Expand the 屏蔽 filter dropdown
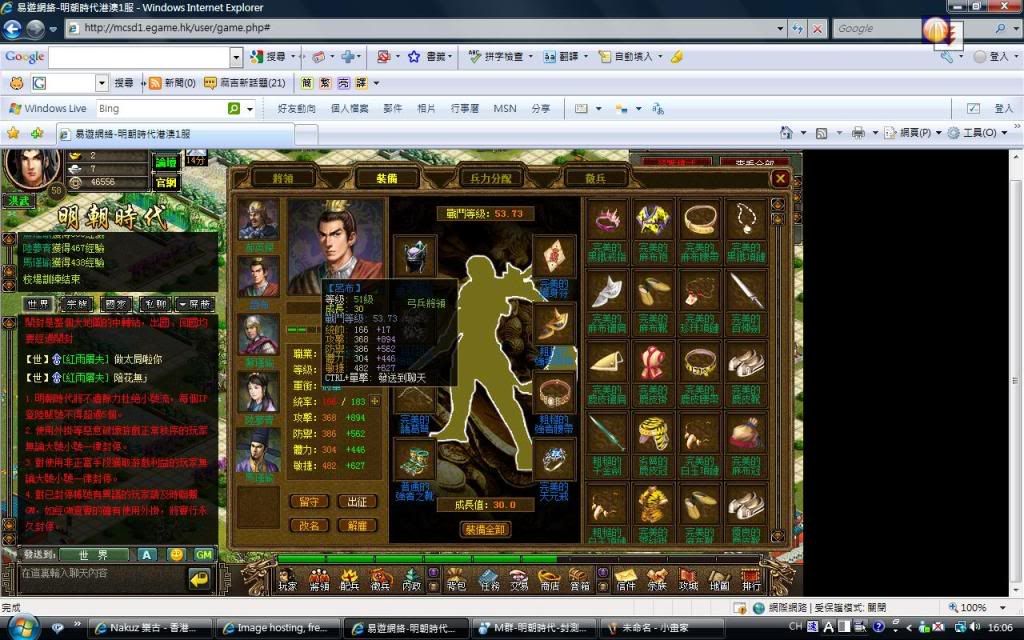1024x640 pixels. pos(194,304)
